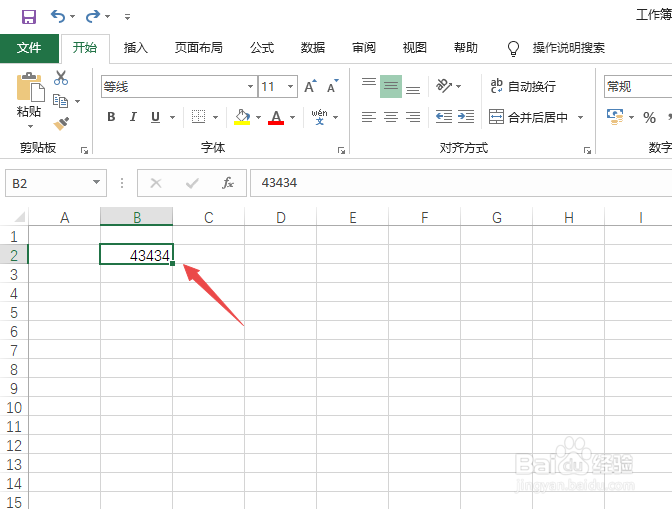
Task: Click the accounting number format icon
Action: 615,117
